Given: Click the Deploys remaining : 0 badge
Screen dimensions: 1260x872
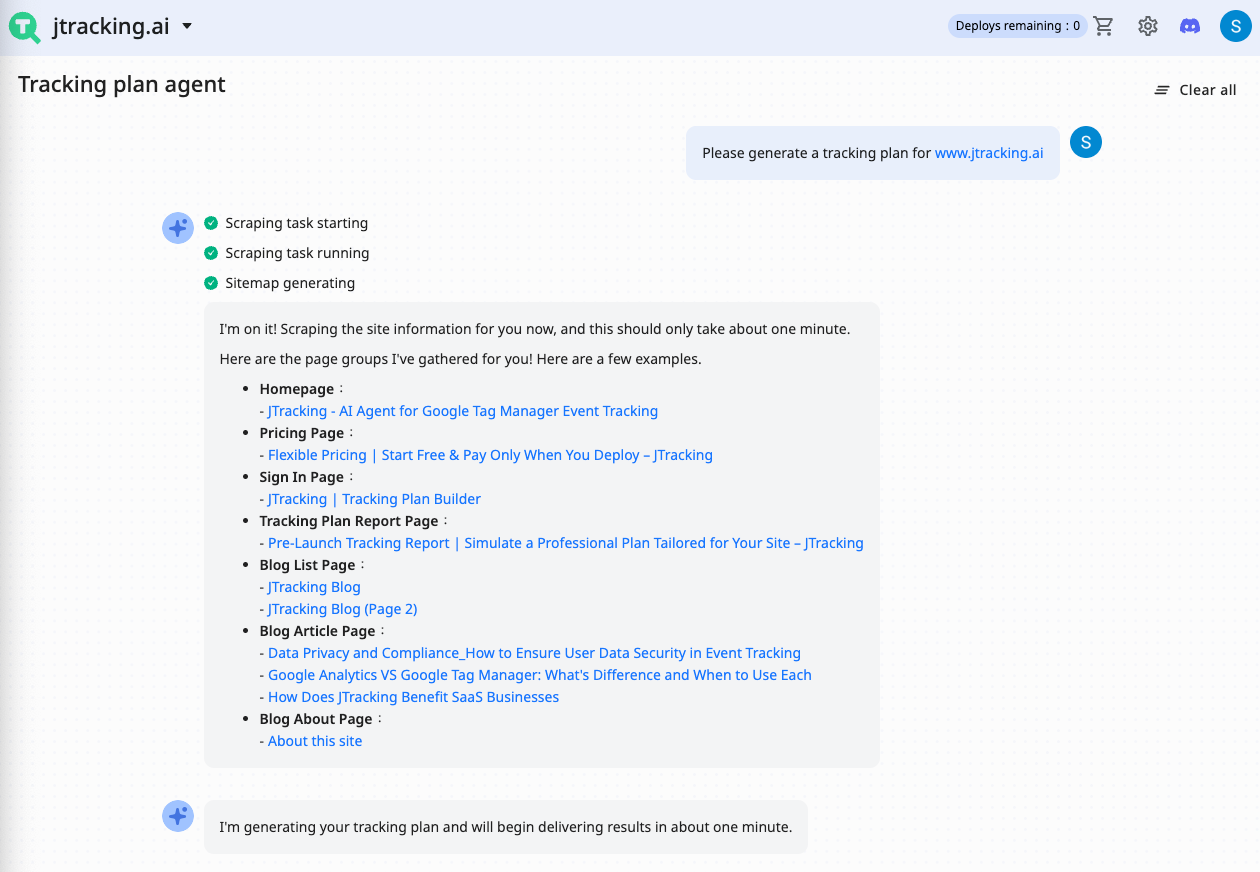Looking at the screenshot, I should coord(1017,26).
